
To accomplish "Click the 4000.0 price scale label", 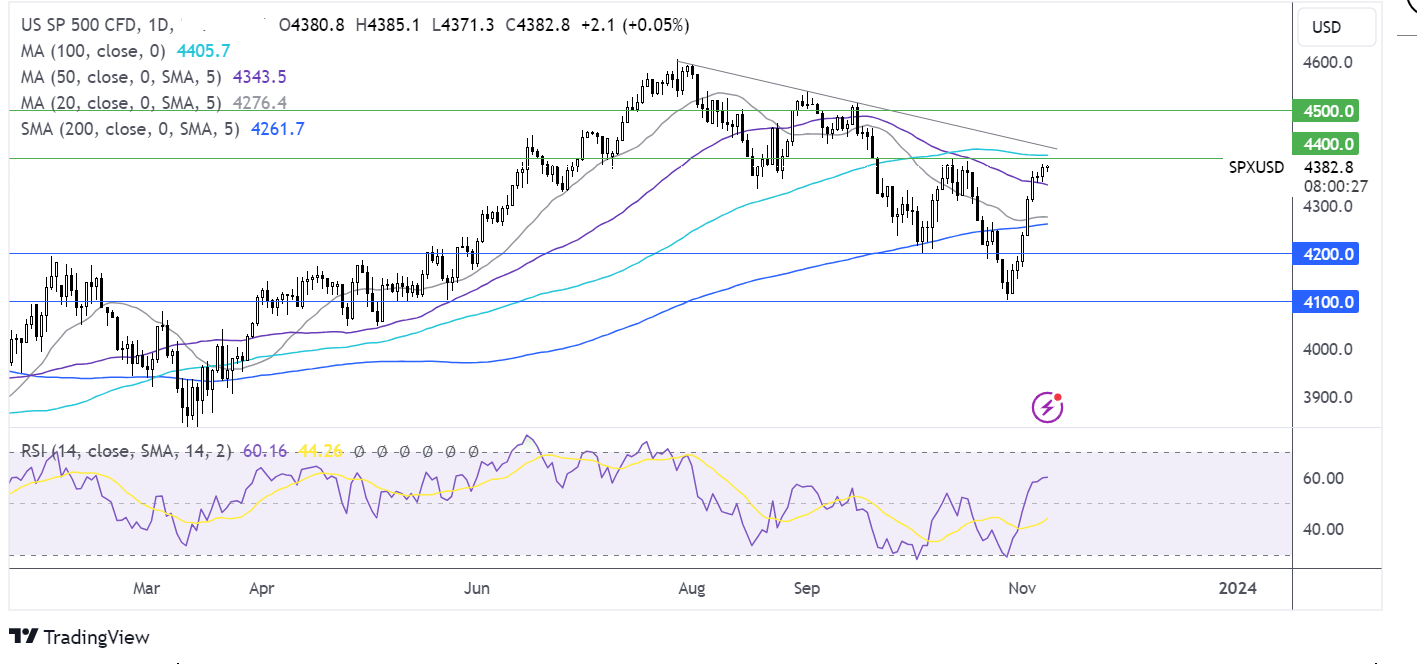I will [1329, 349].
